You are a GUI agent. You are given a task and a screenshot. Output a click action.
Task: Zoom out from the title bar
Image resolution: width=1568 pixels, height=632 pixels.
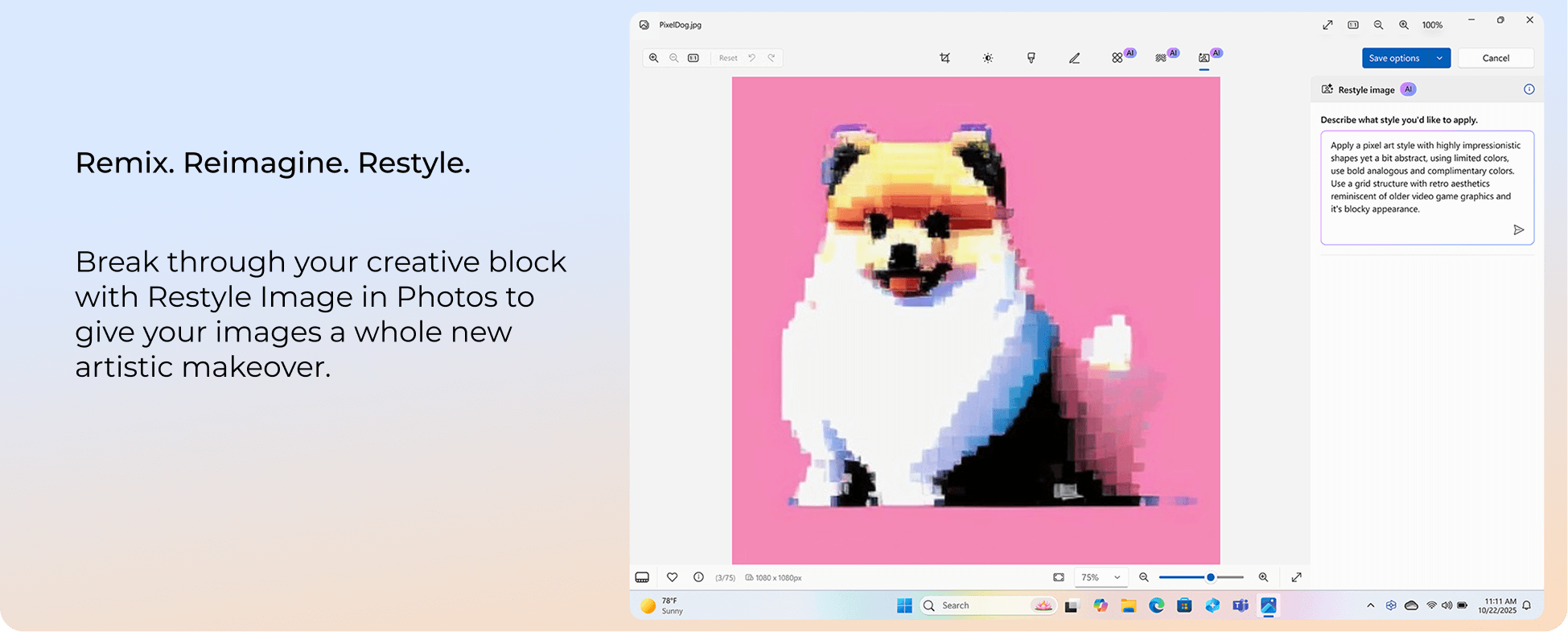[x=1378, y=25]
